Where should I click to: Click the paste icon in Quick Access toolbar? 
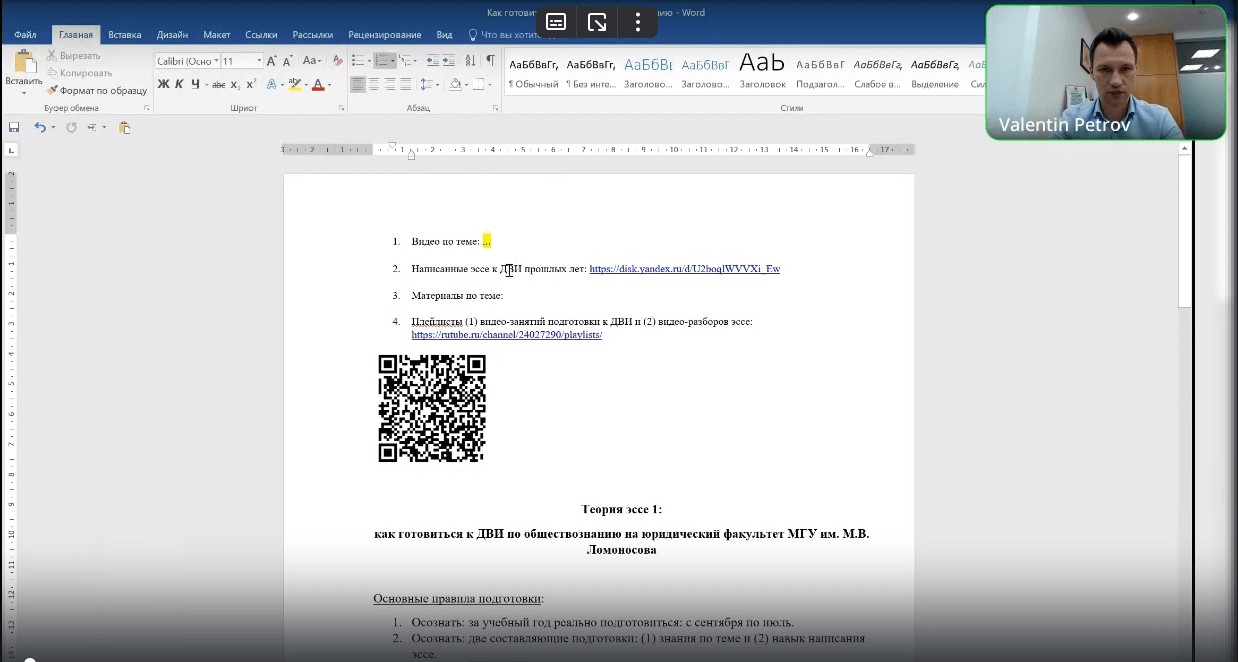pos(124,127)
